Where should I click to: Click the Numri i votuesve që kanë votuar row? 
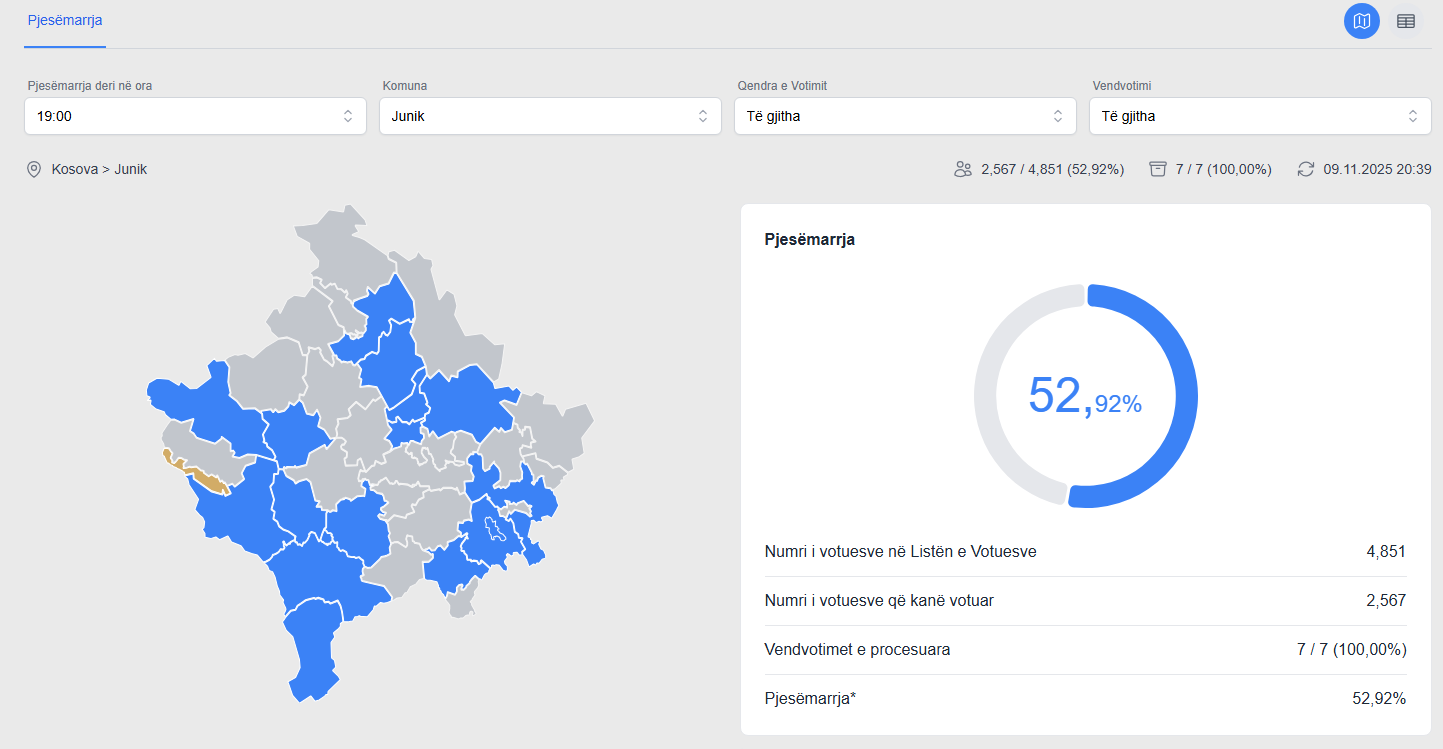[1085, 601]
